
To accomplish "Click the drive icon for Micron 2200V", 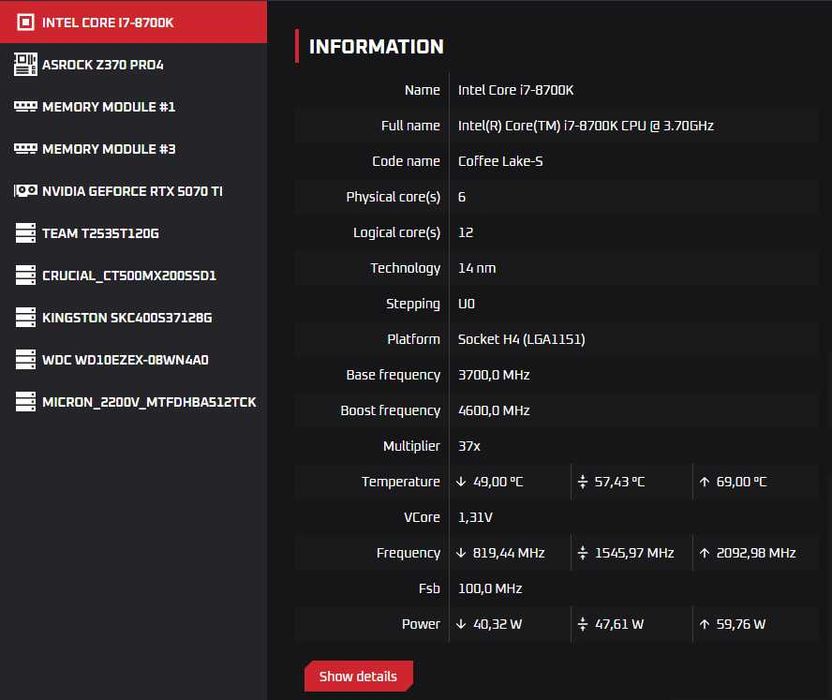I will pyautogui.click(x=25, y=402).
